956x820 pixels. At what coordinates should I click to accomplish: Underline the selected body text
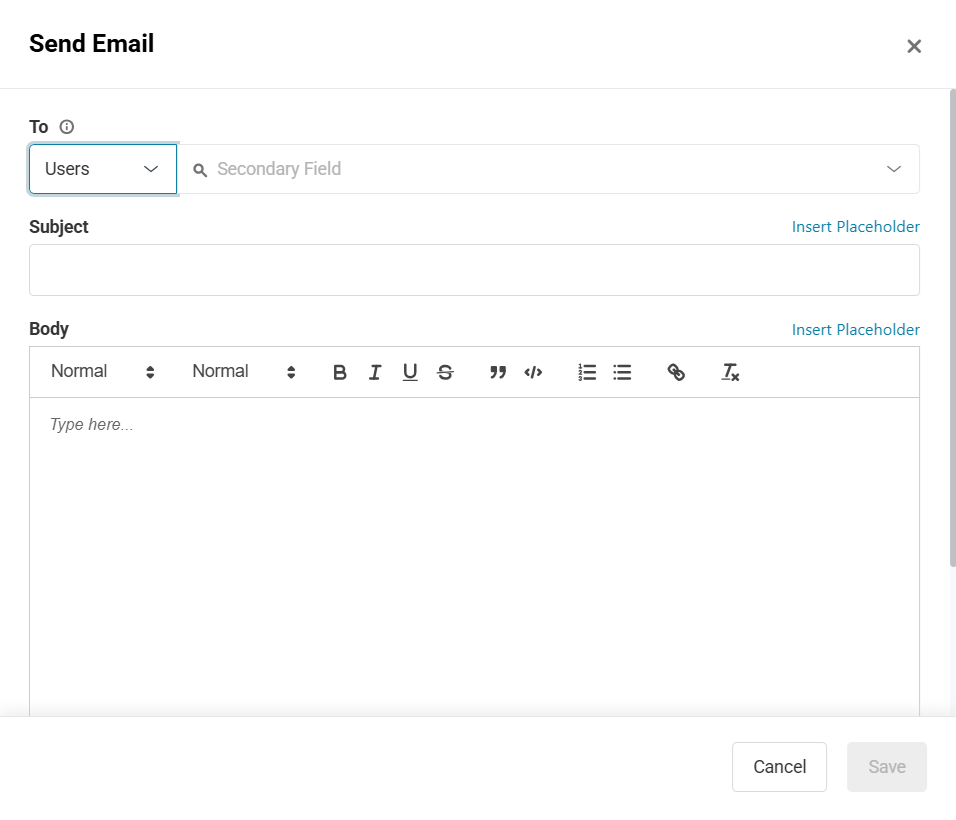[410, 372]
